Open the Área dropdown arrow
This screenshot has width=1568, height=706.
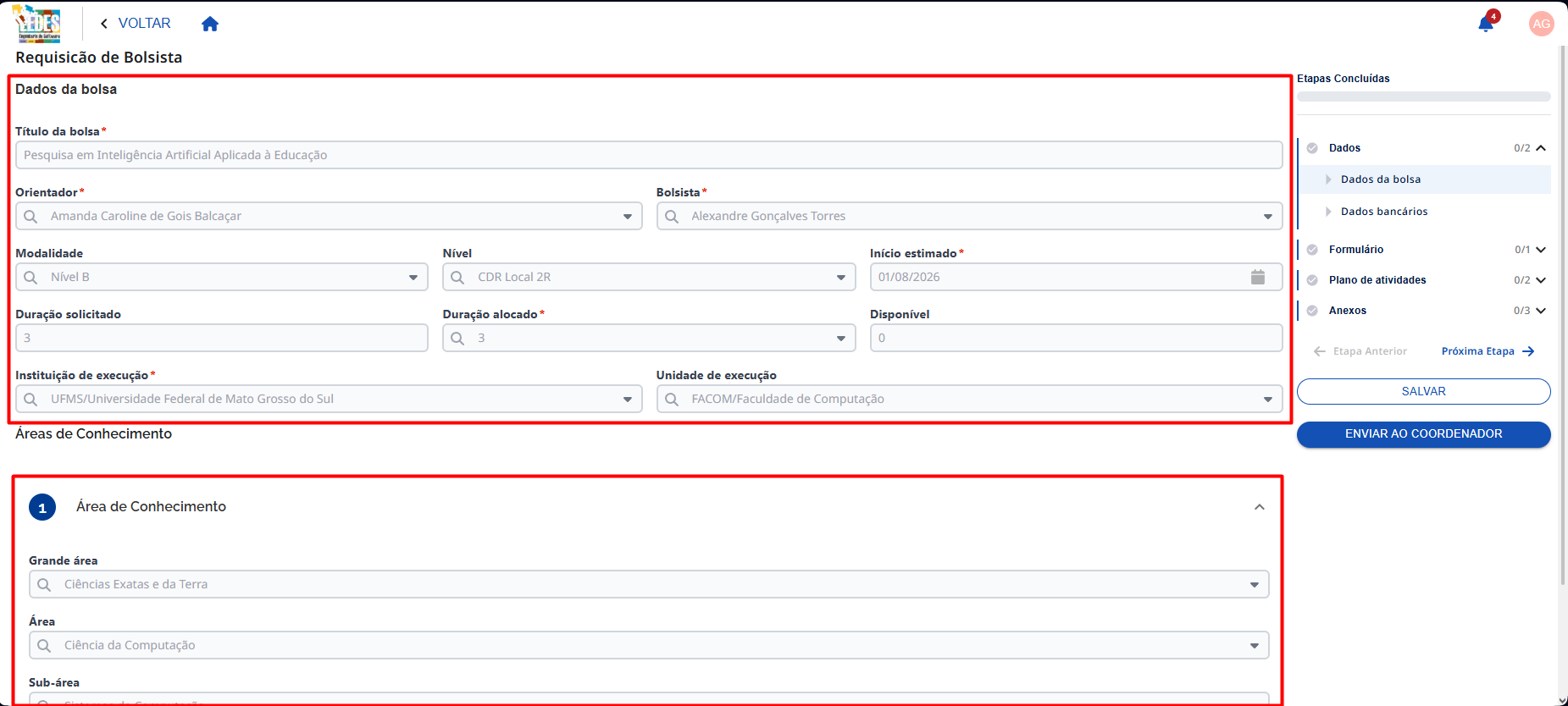[1255, 646]
